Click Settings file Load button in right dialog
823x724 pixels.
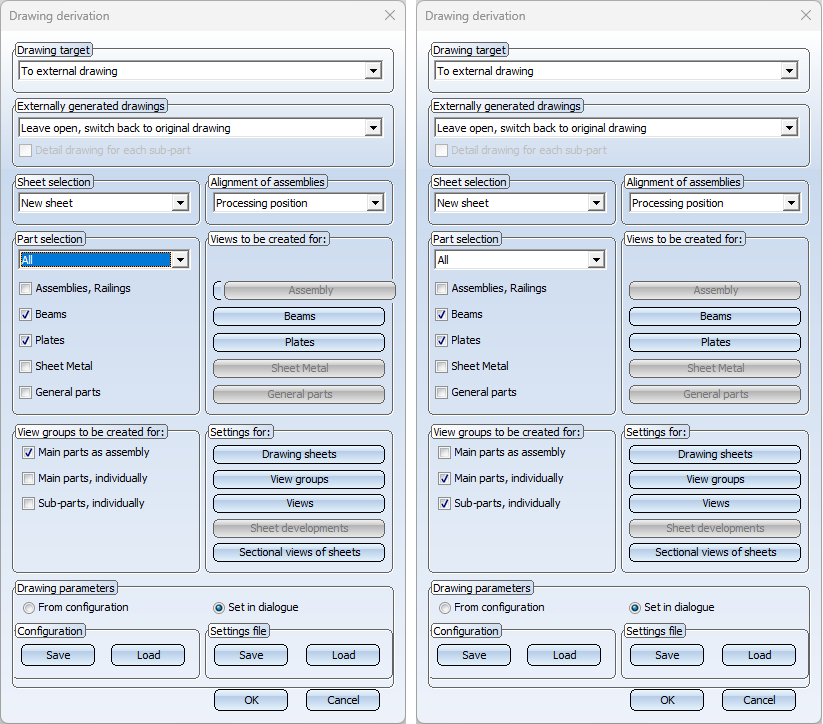[x=759, y=655]
